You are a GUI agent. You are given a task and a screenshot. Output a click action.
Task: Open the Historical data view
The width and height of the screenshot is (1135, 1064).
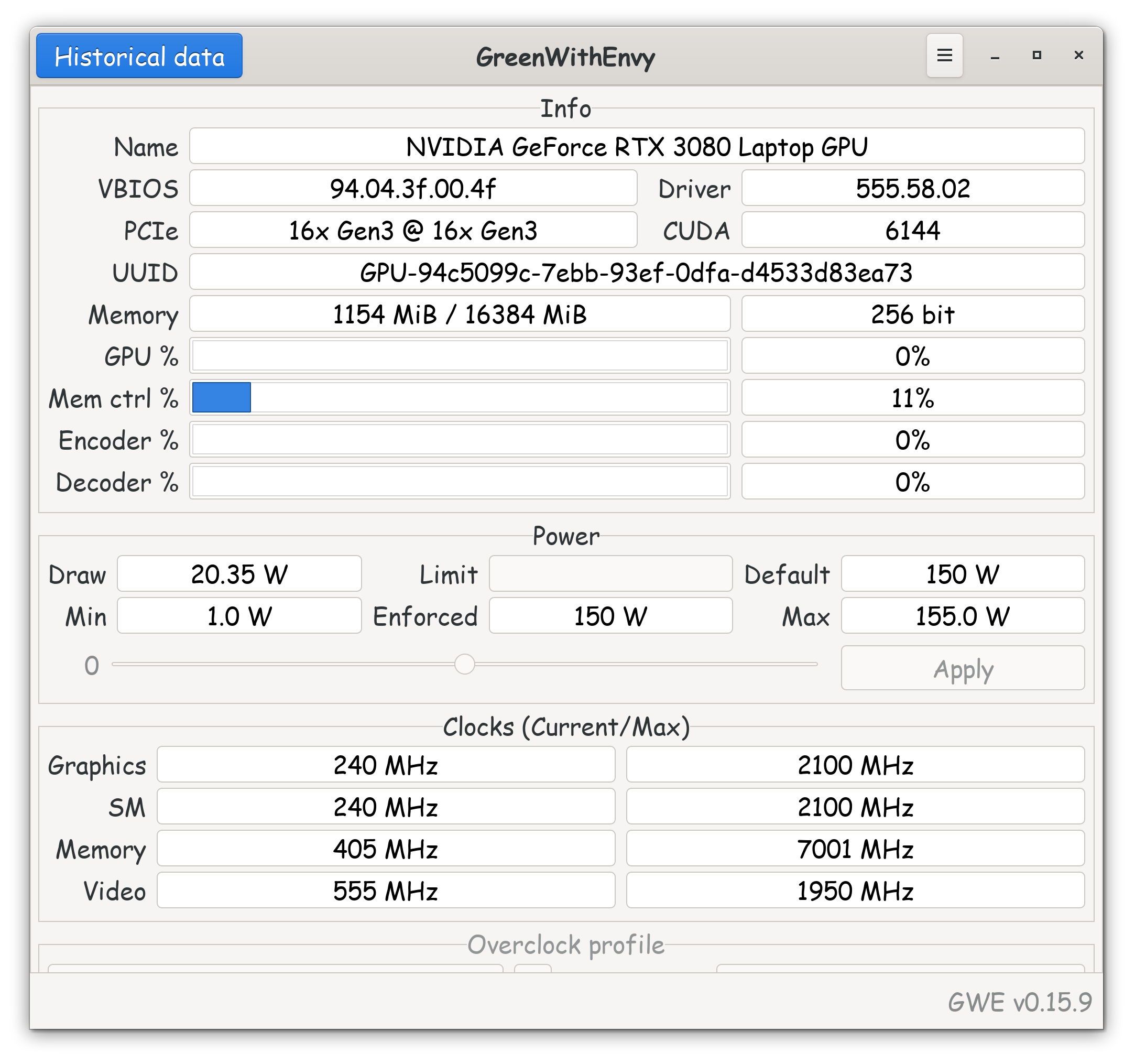point(139,56)
